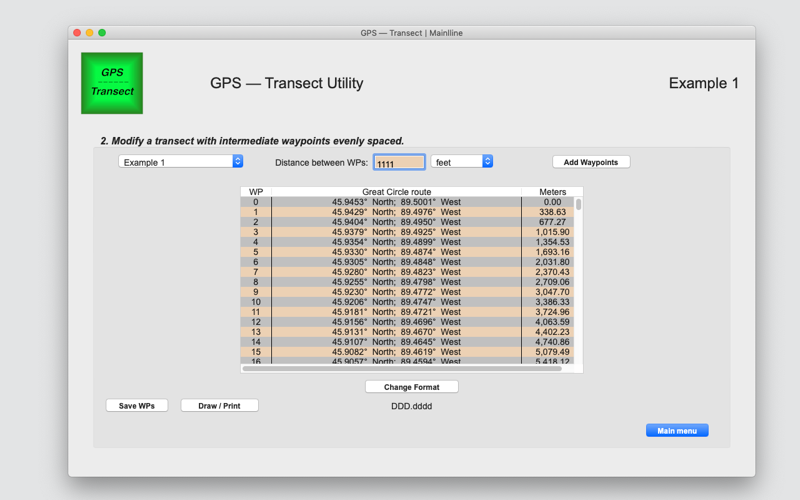Focus the Distance between WPs field
Screen dimensions: 800x500
point(399,162)
